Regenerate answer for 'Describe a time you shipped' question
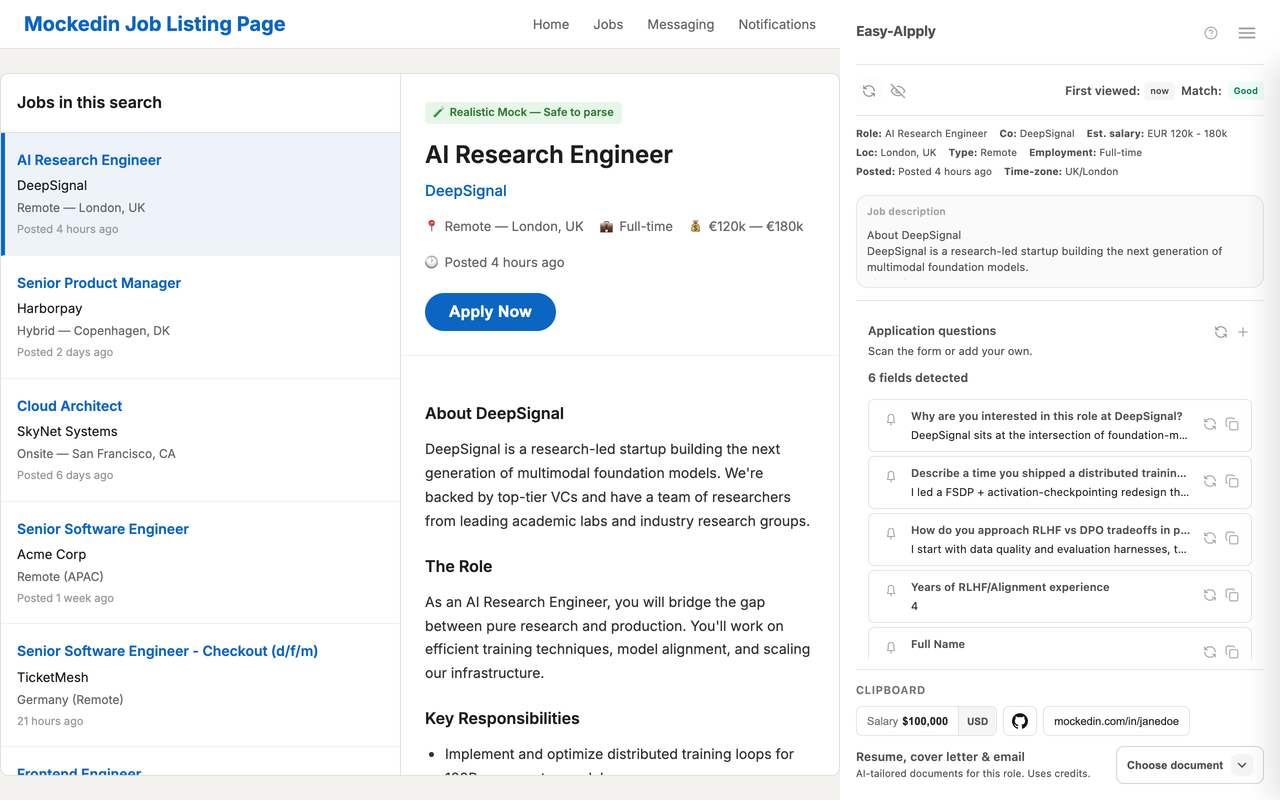The image size is (1280, 800). (1210, 481)
